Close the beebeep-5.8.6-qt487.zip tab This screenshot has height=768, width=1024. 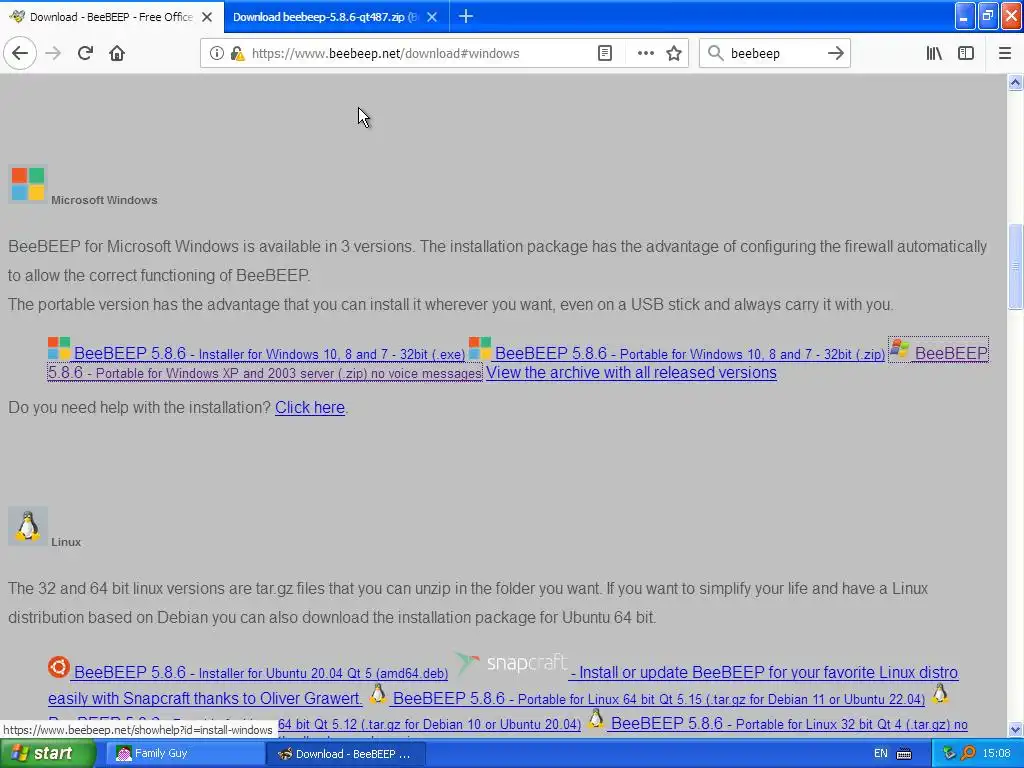pos(432,17)
